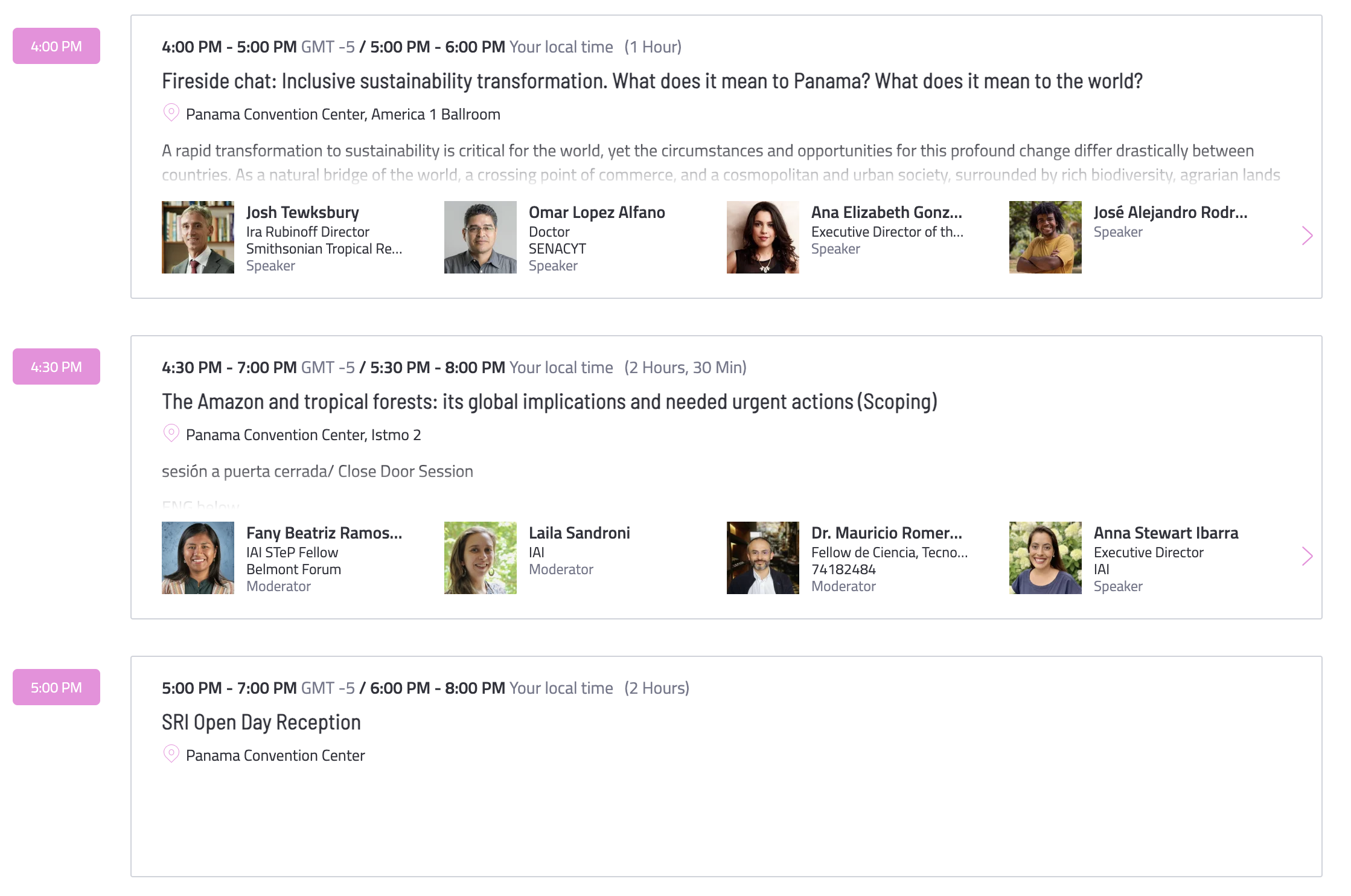This screenshot has width=1351, height=896.
Task: Click Anna Stewart Ibarra speaker name
Action: tap(1166, 533)
